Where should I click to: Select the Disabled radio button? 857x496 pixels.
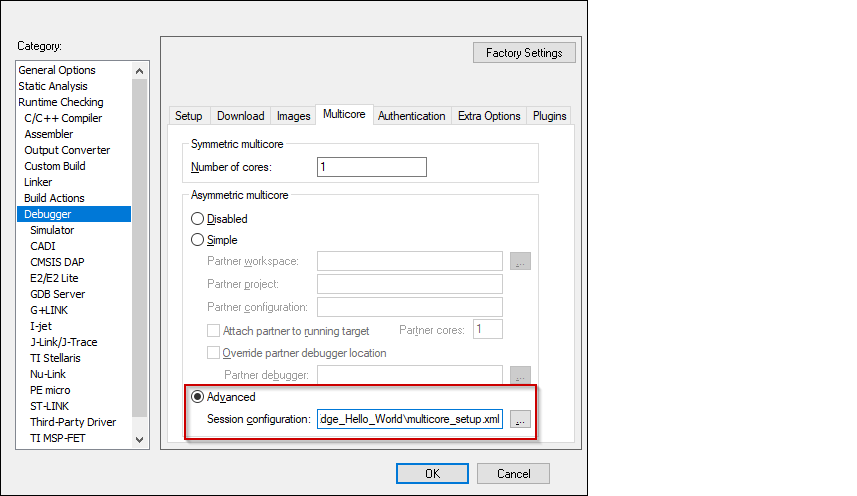coord(198,219)
